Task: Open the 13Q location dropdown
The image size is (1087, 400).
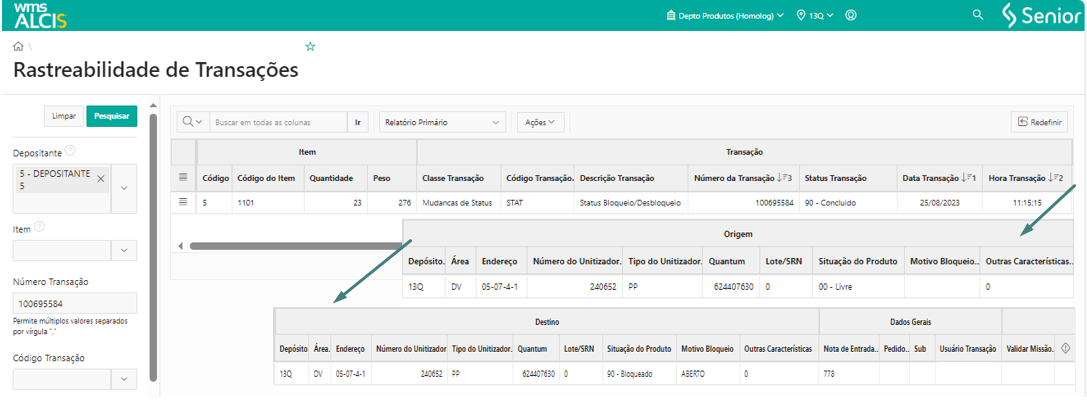Action: tap(816, 15)
